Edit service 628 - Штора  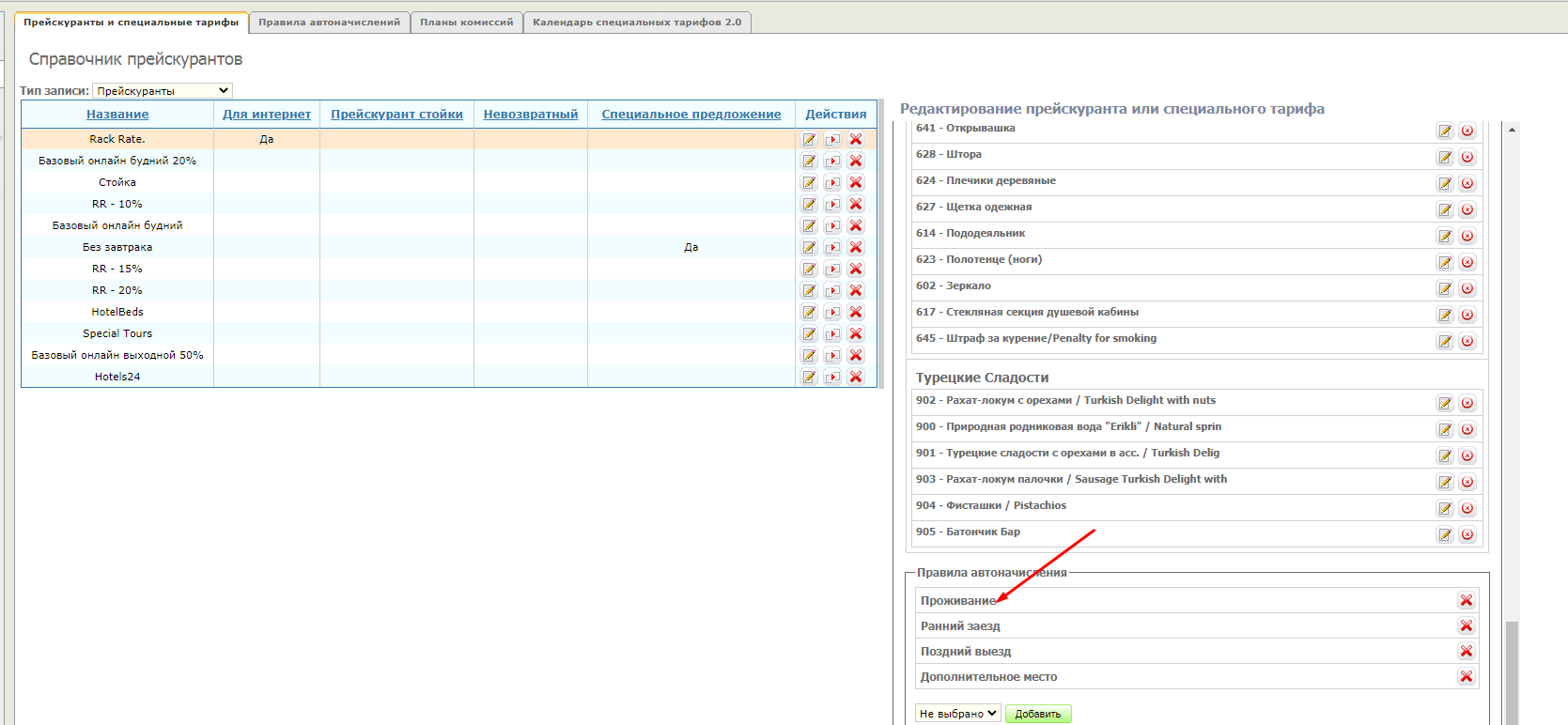[x=1445, y=157]
